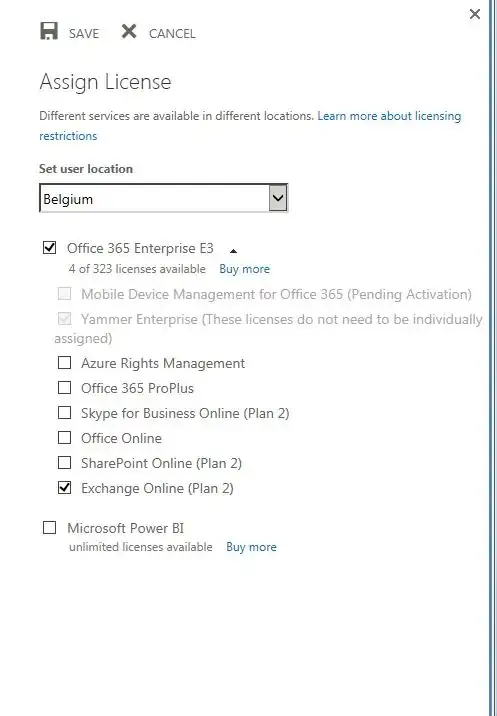Click the CANCEL label
This screenshot has width=497, height=716.
point(172,33)
